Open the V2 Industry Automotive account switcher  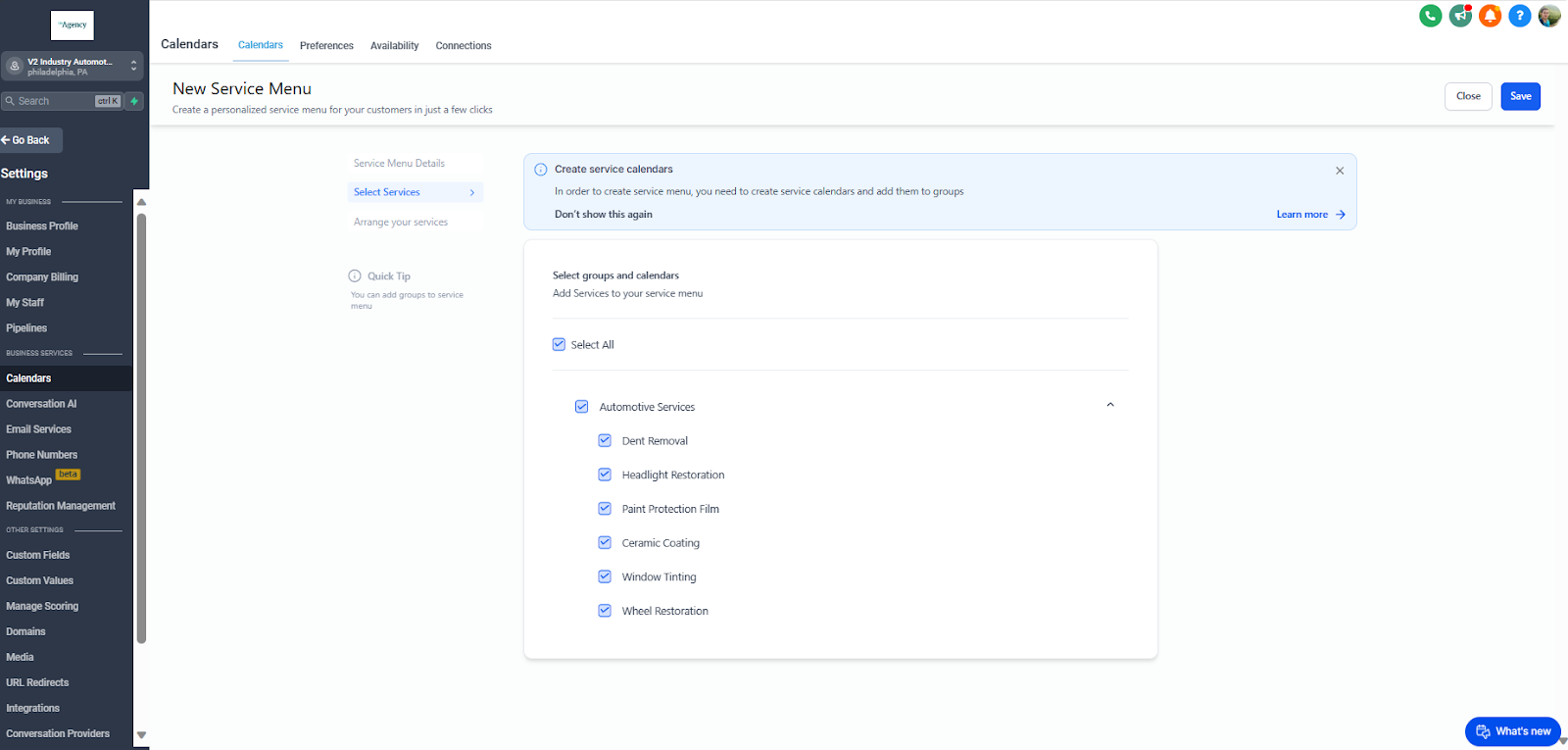pyautogui.click(x=73, y=66)
